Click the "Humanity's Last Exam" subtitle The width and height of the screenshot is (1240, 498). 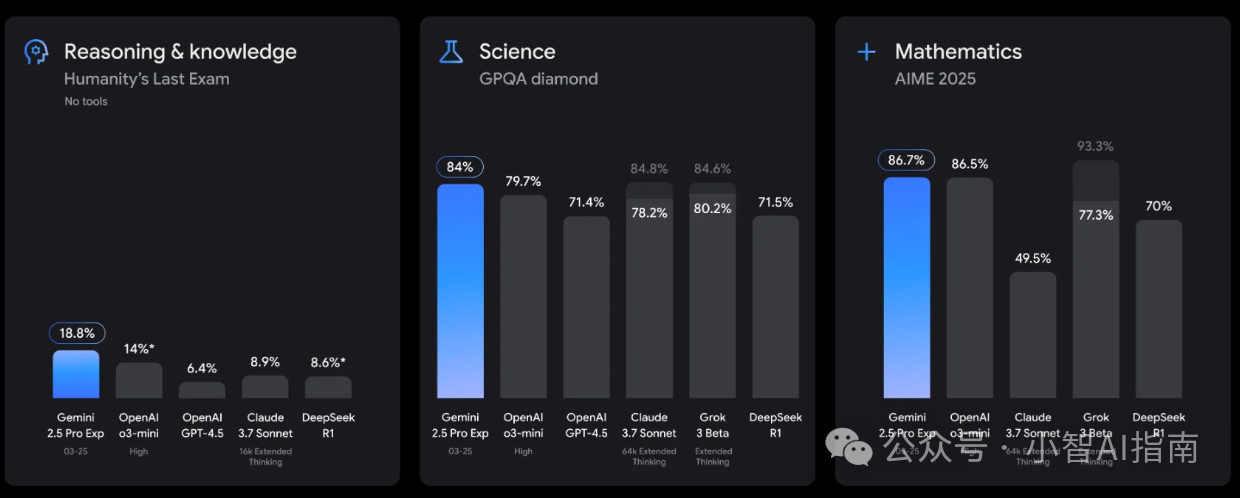pos(147,79)
